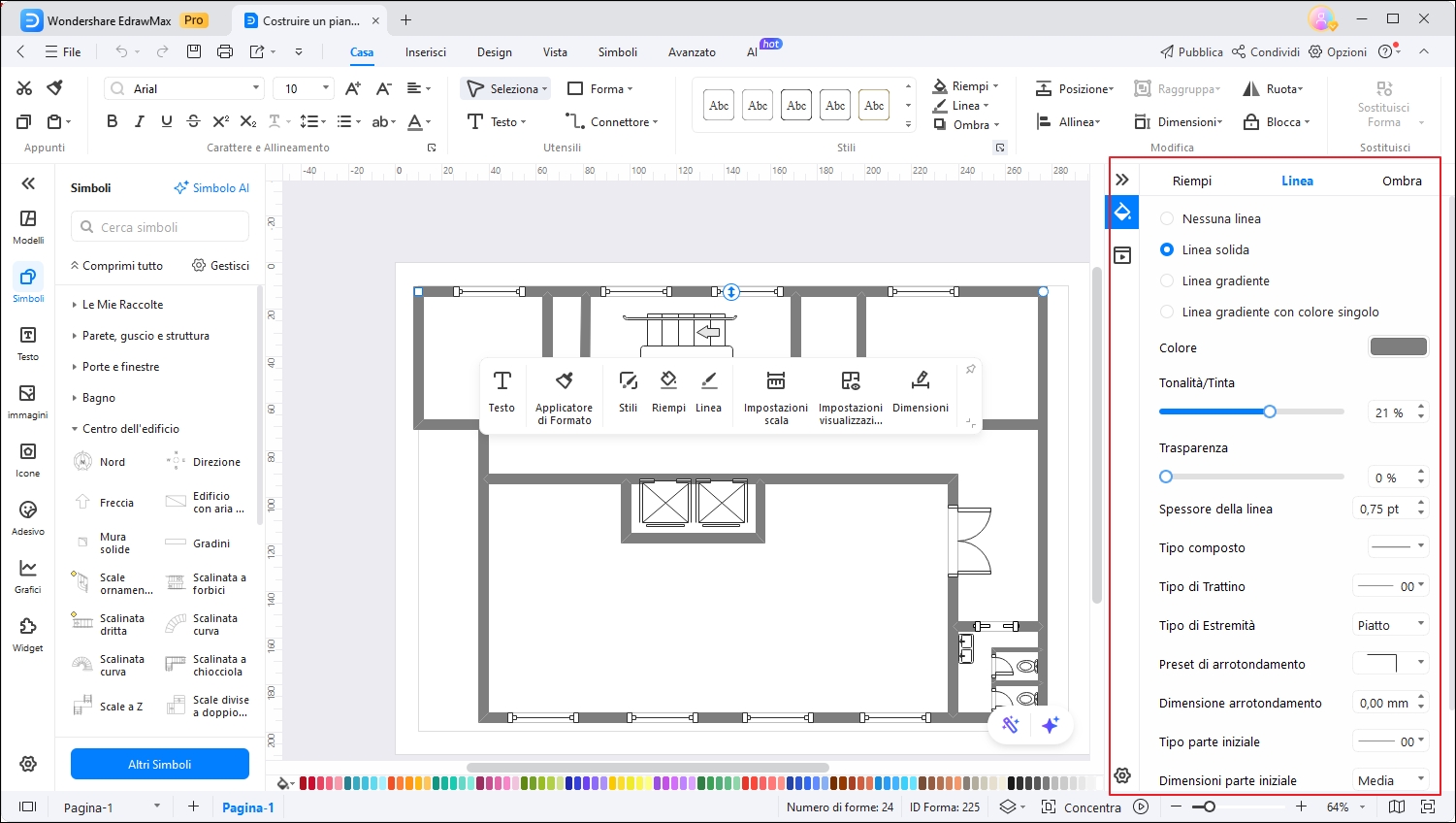Screen dimensions: 1456x823
Task: Click the Format Painter icon in Appunti
Action: click(55, 88)
